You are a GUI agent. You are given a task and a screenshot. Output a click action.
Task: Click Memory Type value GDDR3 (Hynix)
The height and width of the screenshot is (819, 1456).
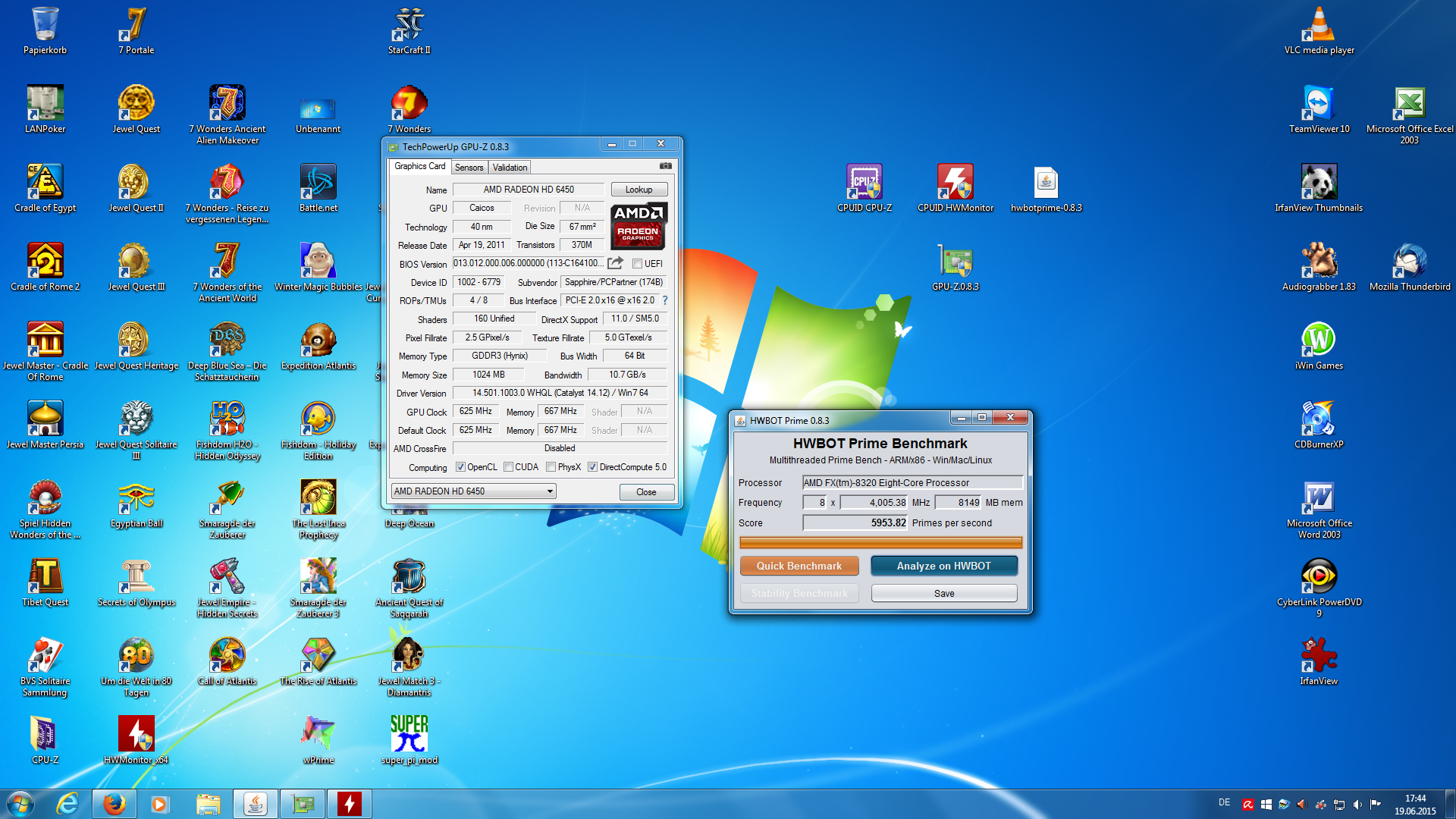pyautogui.click(x=499, y=356)
